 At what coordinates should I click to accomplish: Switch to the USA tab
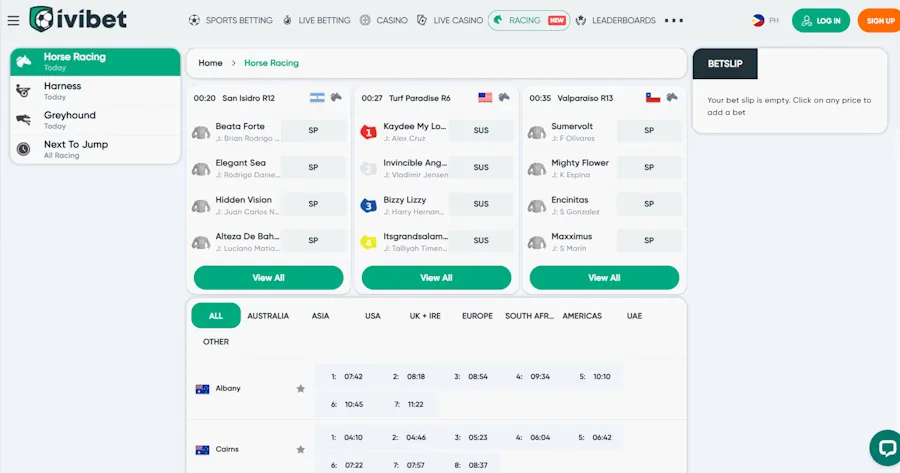tap(373, 316)
